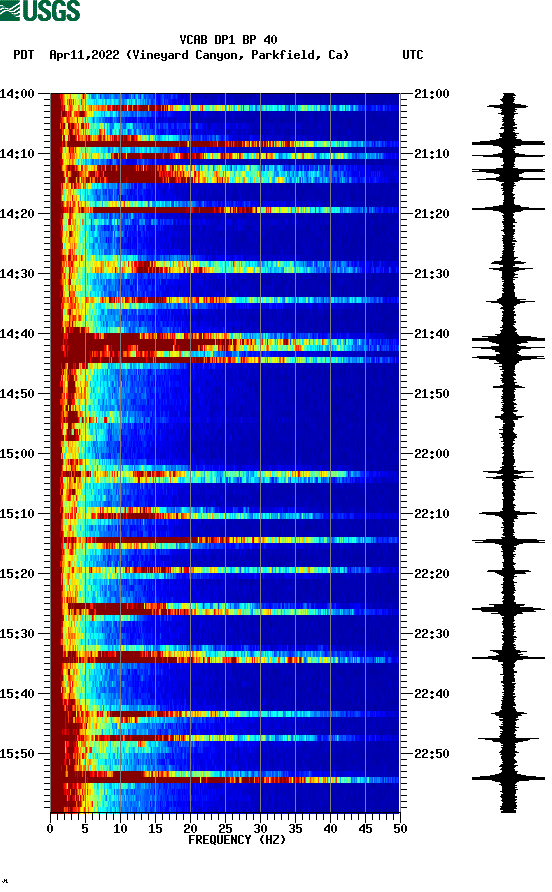Click the seismogram spike near 21:08 UTC
The width and height of the screenshot is (552, 892).
(508, 143)
